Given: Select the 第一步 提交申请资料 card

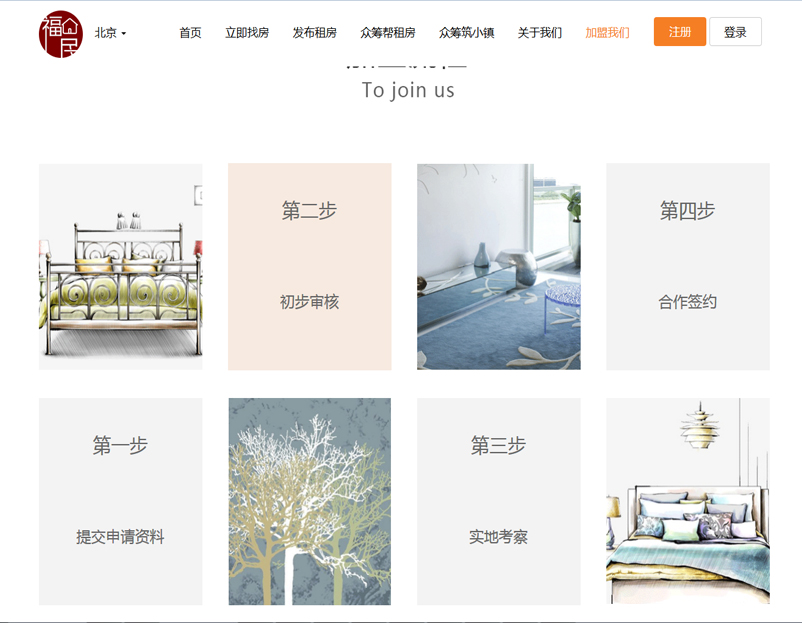Looking at the screenshot, I should point(120,501).
